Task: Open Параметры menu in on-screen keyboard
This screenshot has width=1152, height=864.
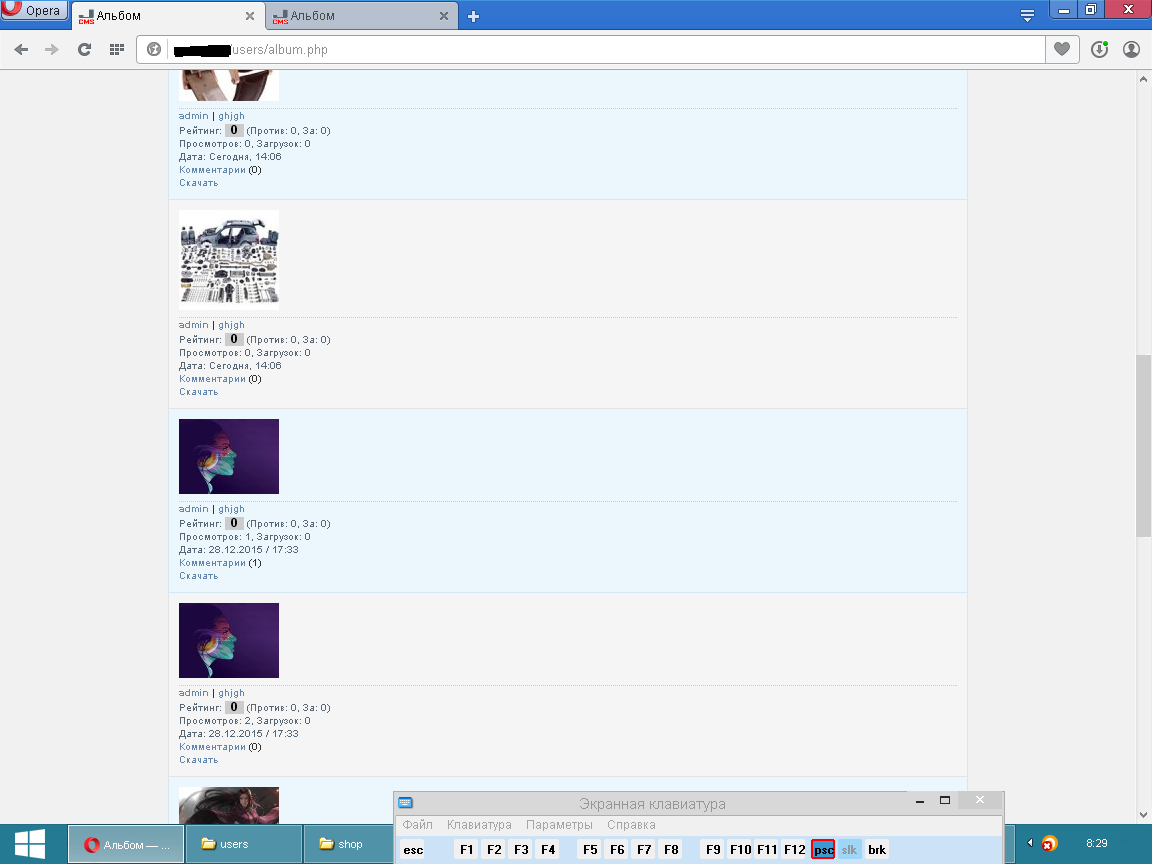Action: pyautogui.click(x=559, y=824)
